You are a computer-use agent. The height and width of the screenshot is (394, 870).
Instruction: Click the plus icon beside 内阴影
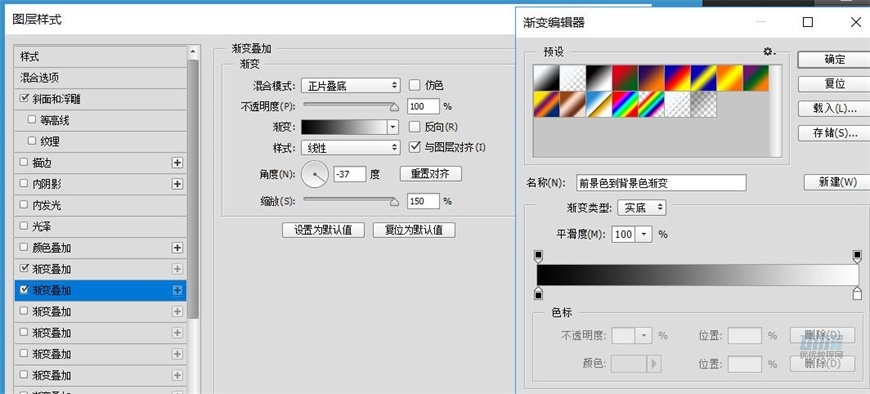pos(177,184)
